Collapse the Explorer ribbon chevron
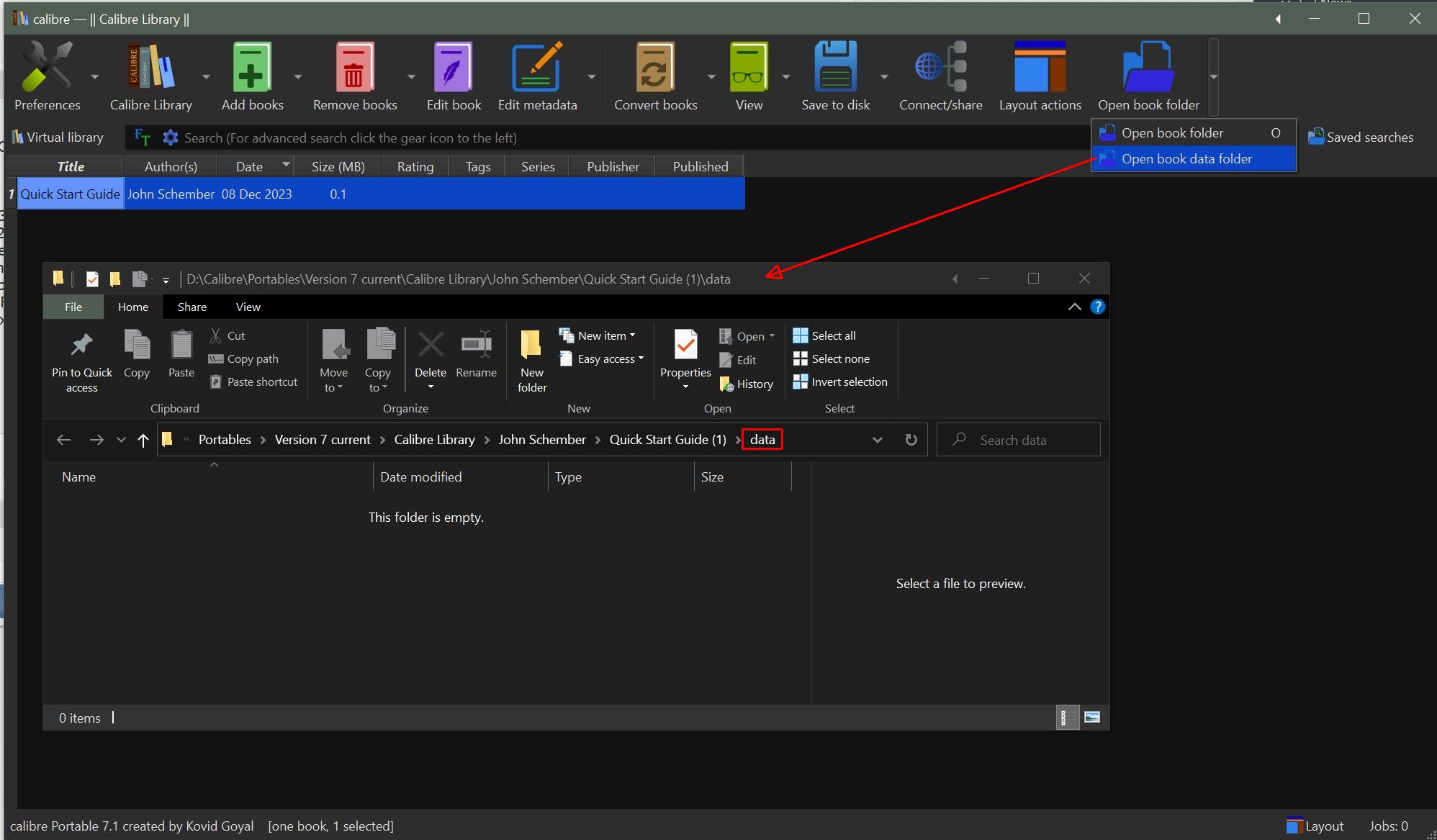 1074,307
